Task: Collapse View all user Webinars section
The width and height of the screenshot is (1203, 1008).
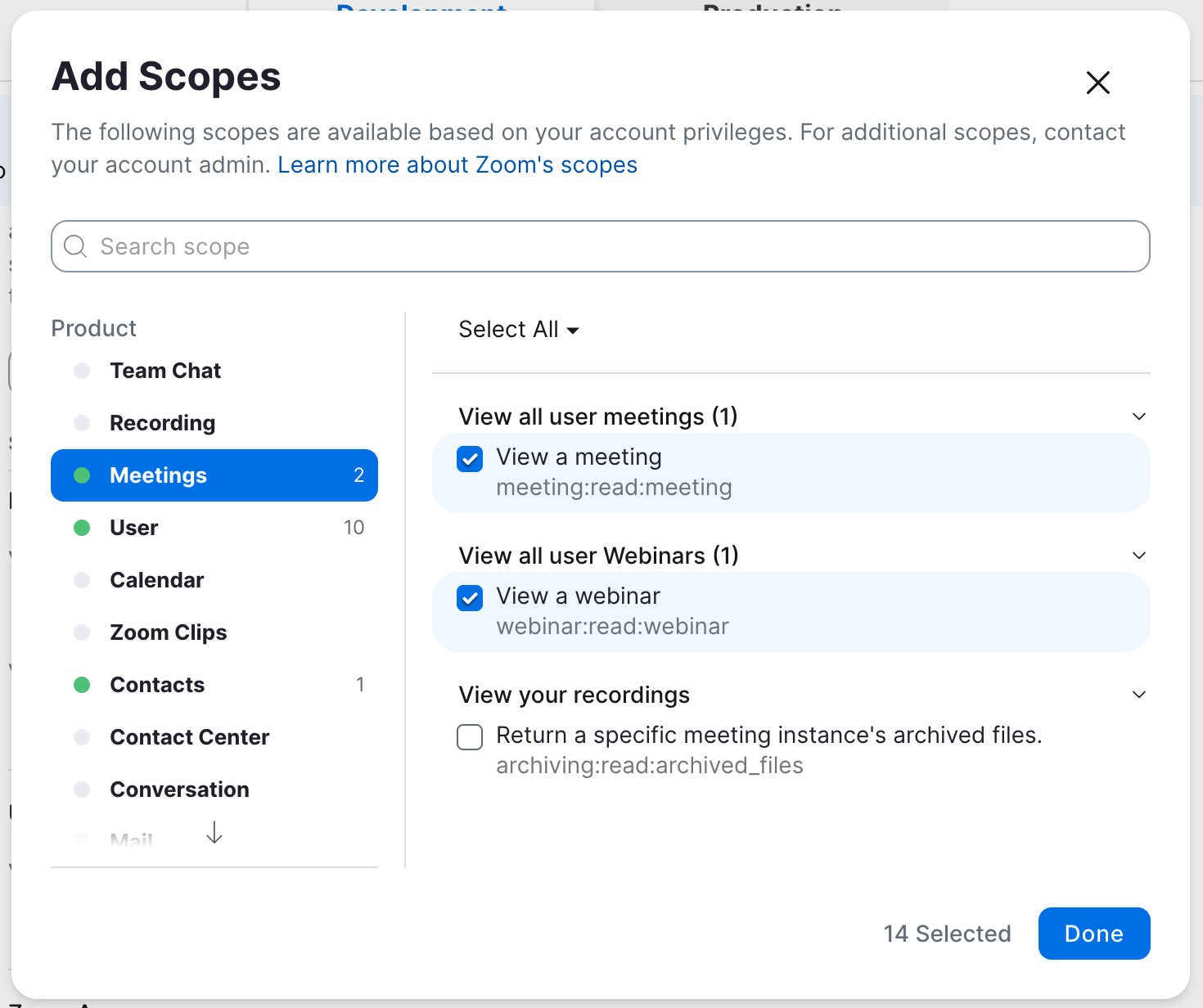Action: click(1138, 556)
